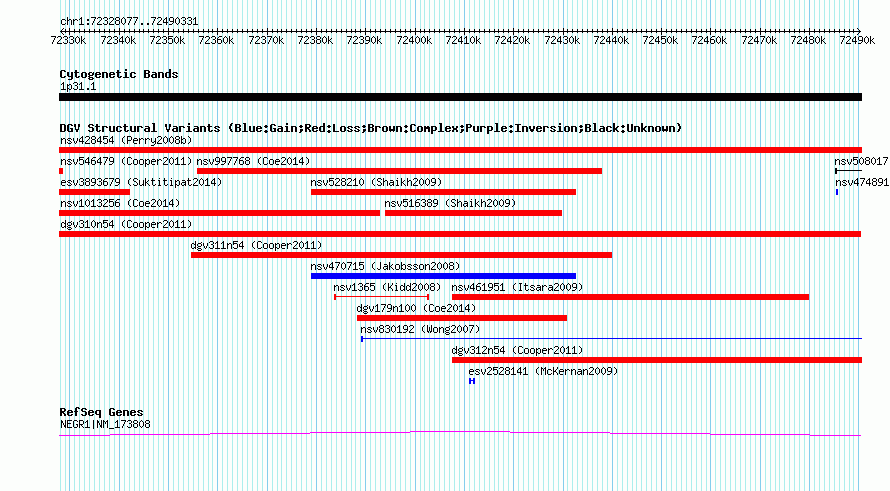Select the nsv528210 red loss bar

point(443,192)
